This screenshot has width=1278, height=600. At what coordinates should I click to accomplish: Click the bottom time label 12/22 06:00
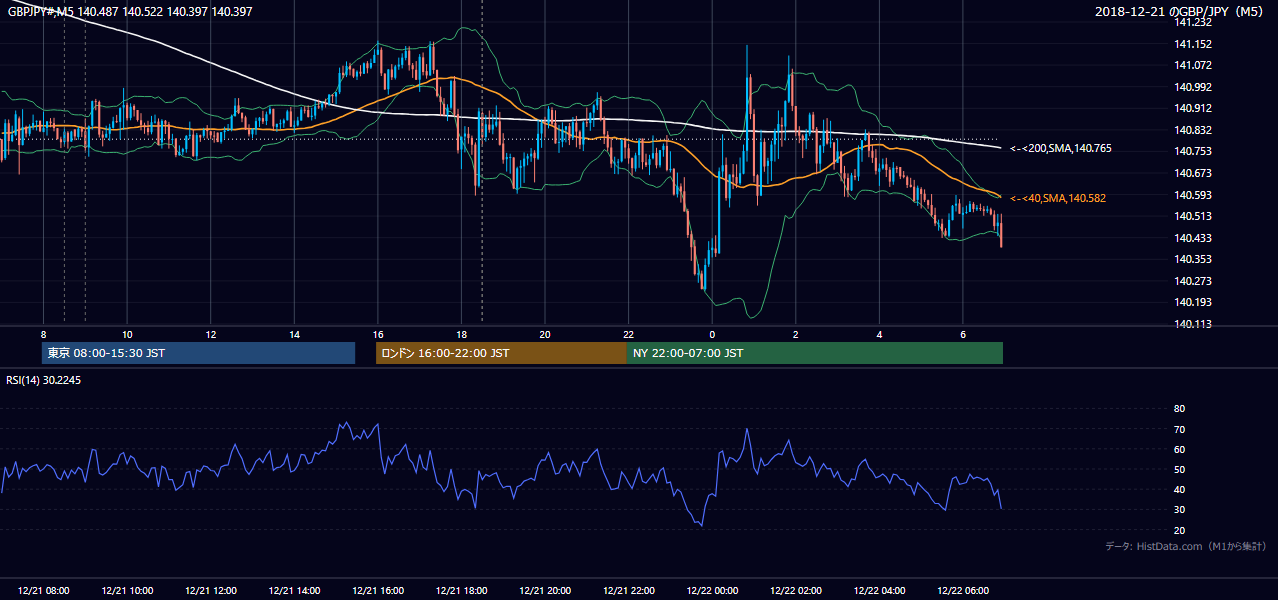[x=964, y=591]
